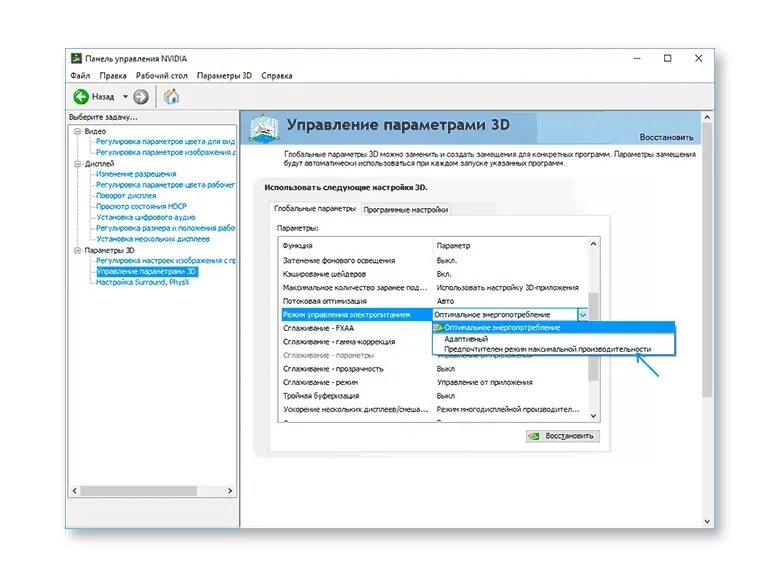Screen dimensions: 780x577
Task: Open Регулировка параметров изображения для видео
Action: 166,152
